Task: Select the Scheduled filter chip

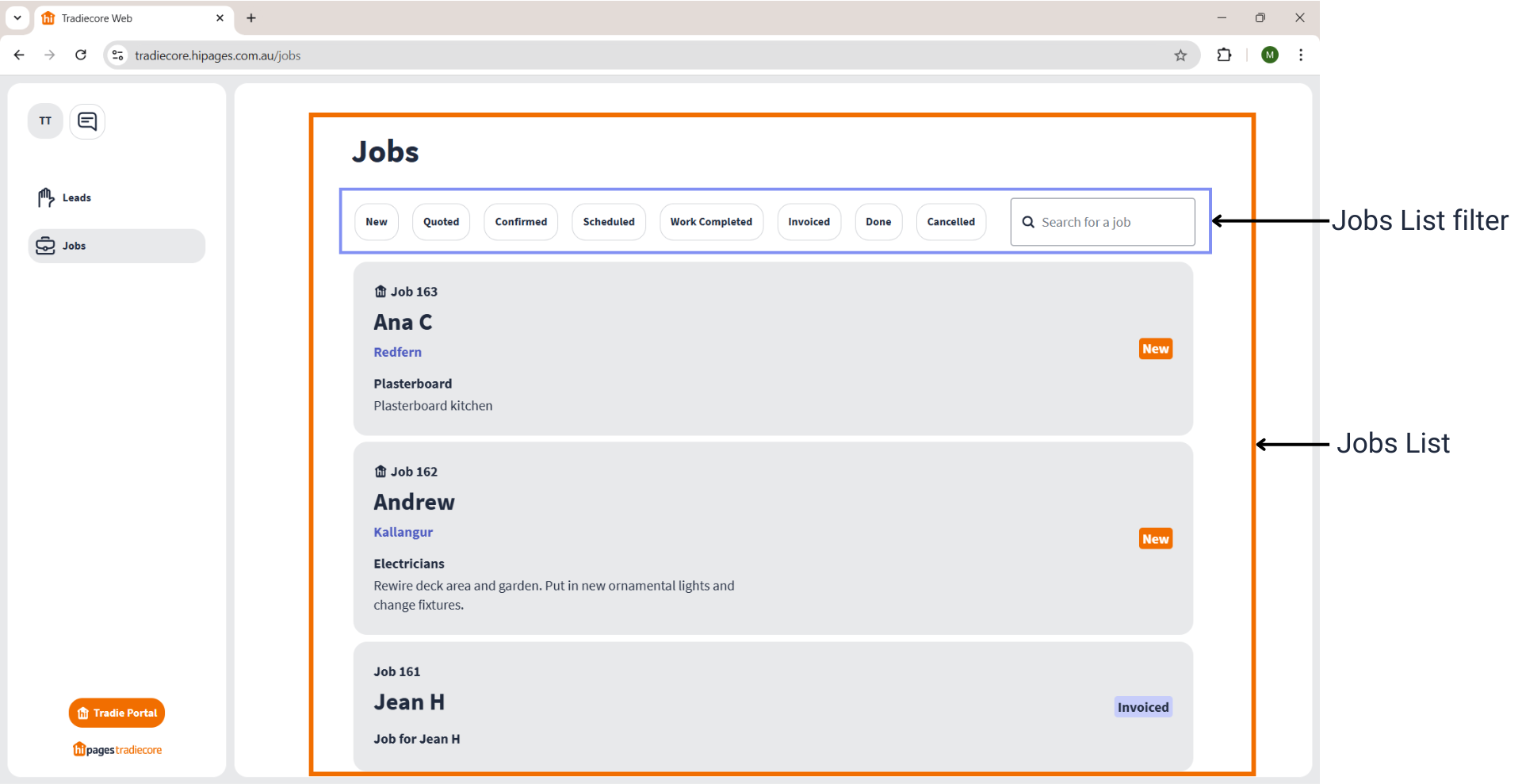Action: coord(609,222)
